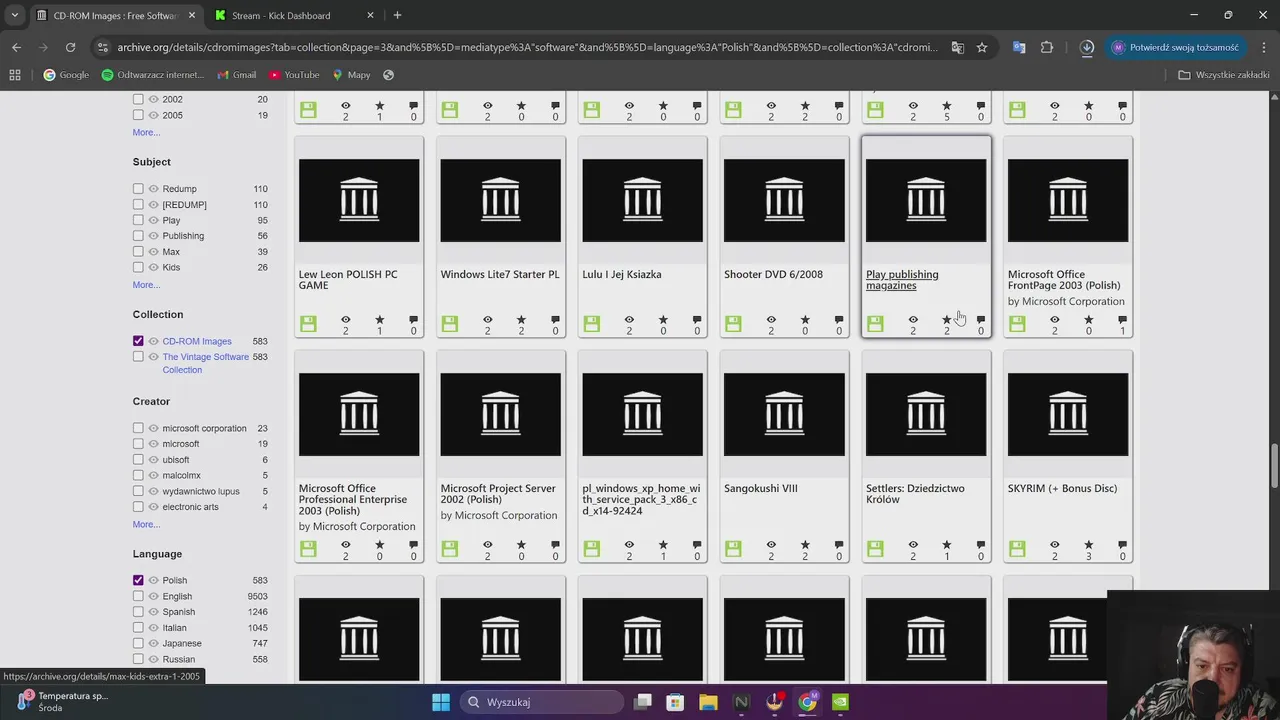
Task: Expand More under the year filters
Action: coord(146,132)
